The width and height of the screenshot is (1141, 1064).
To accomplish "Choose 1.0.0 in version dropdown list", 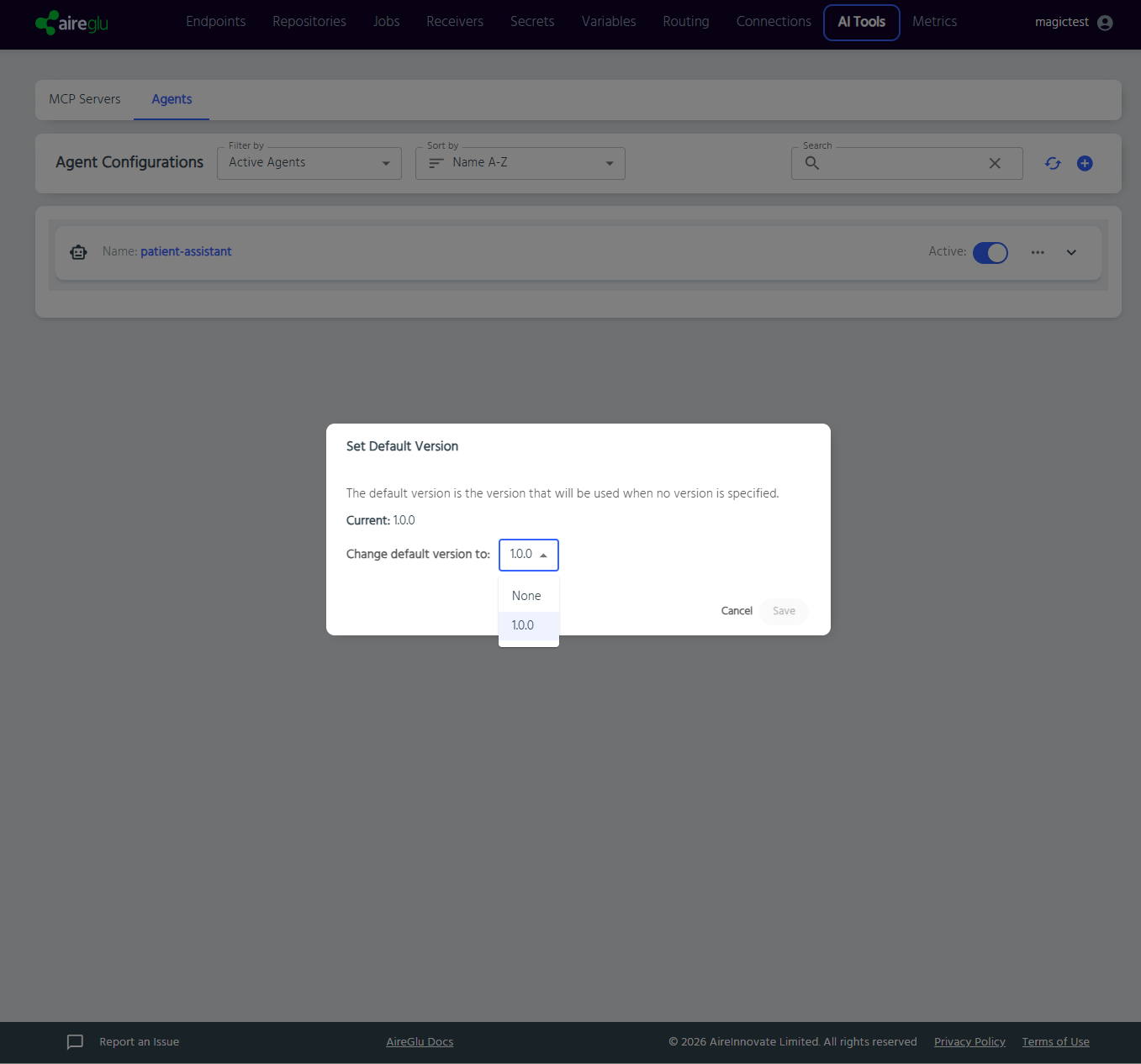I will click(529, 625).
